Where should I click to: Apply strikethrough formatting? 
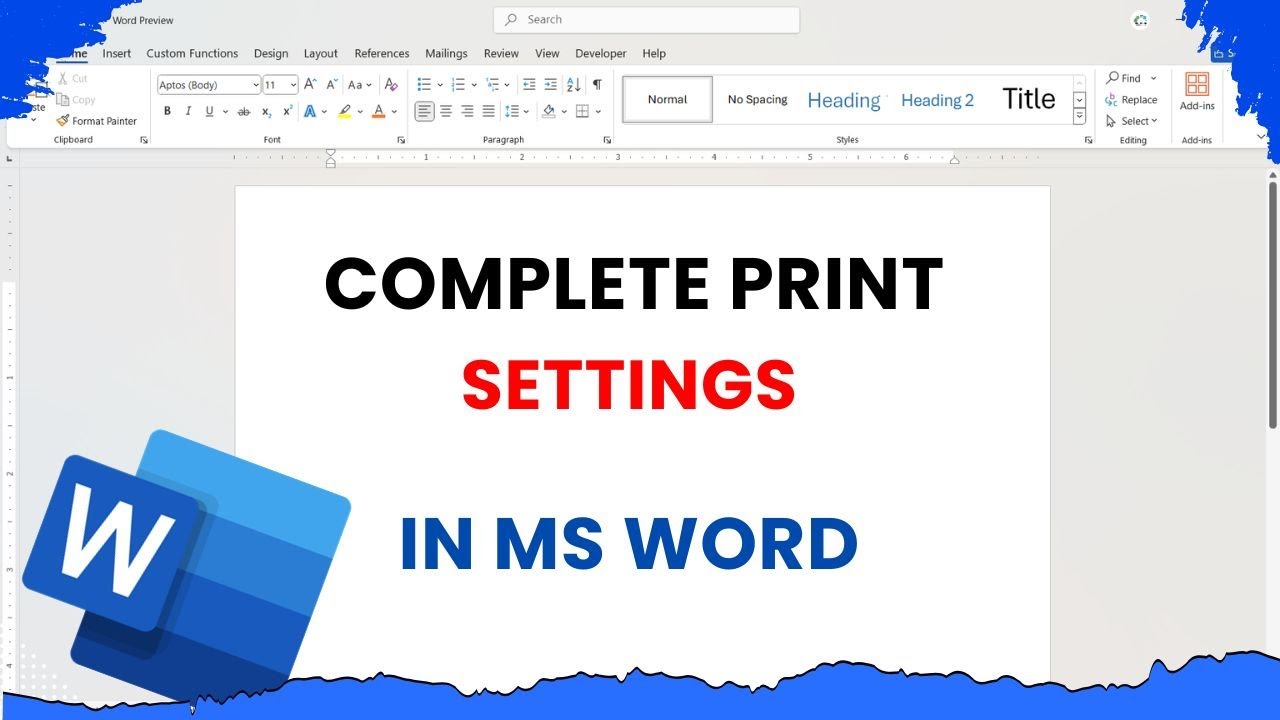click(x=244, y=112)
